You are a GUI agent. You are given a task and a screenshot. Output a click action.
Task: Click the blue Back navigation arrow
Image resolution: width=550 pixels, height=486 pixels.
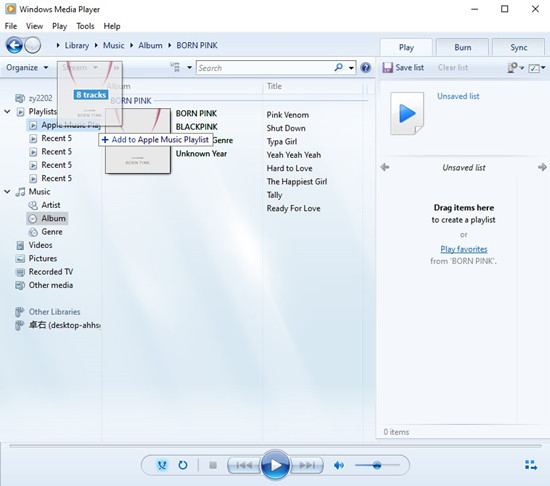point(14,45)
